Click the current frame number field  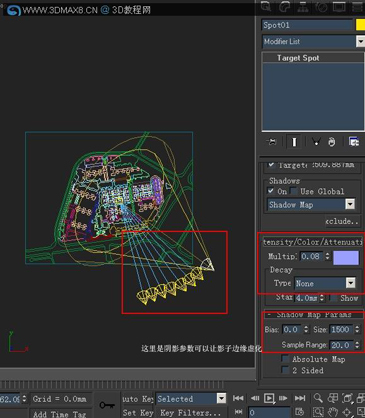(270, 412)
